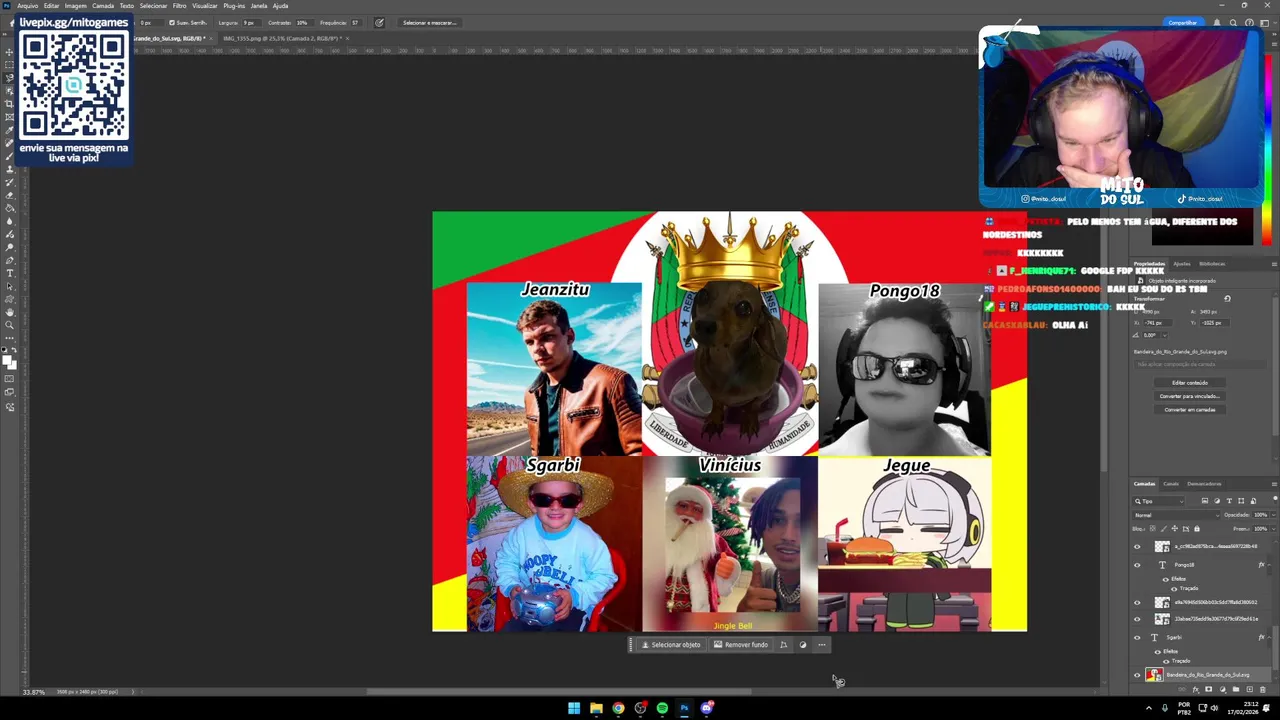Switch to the Canais tab
1280x720 pixels.
(x=1171, y=484)
